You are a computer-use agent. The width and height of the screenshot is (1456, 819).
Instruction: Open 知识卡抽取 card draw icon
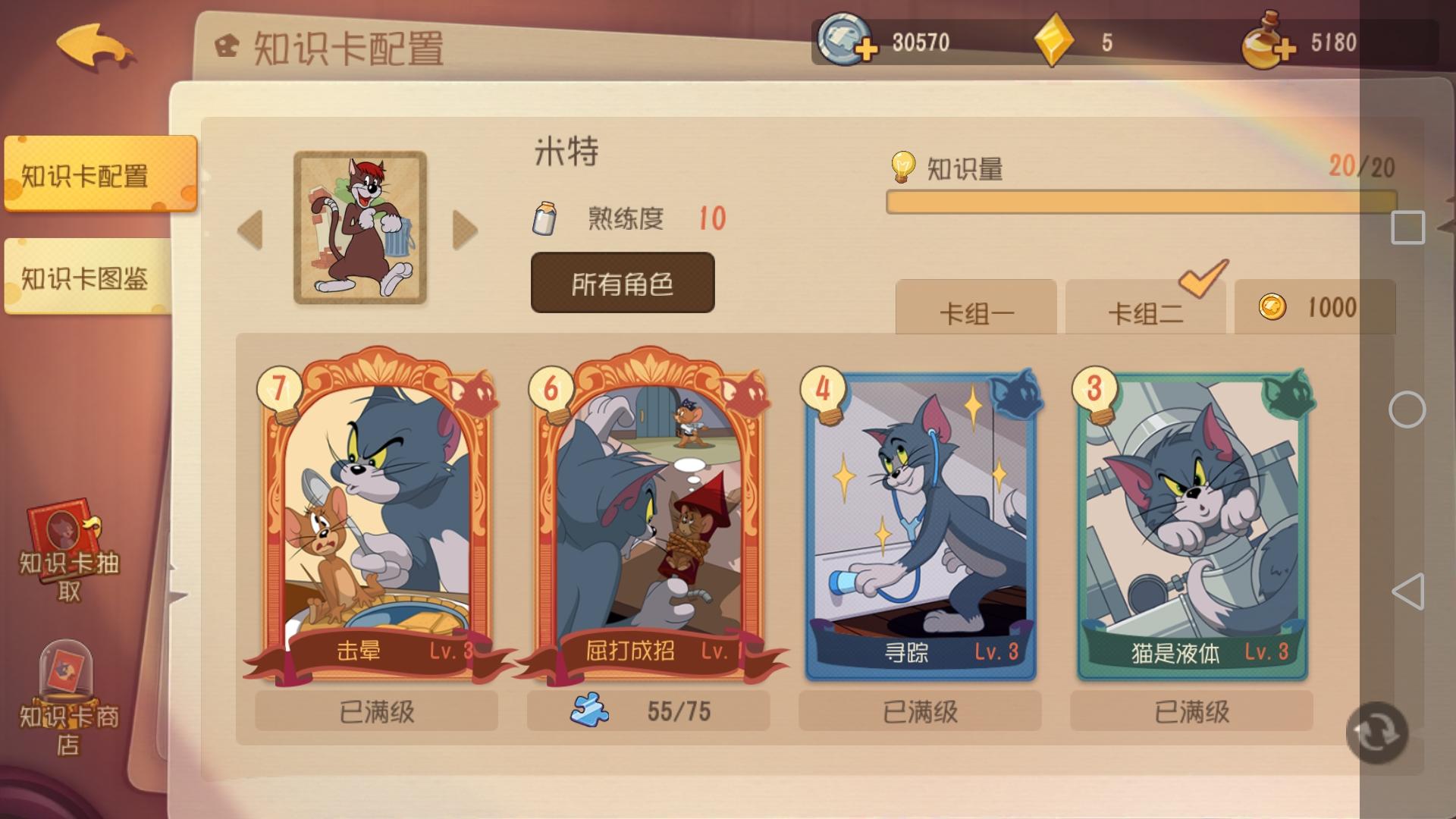pyautogui.click(x=68, y=550)
